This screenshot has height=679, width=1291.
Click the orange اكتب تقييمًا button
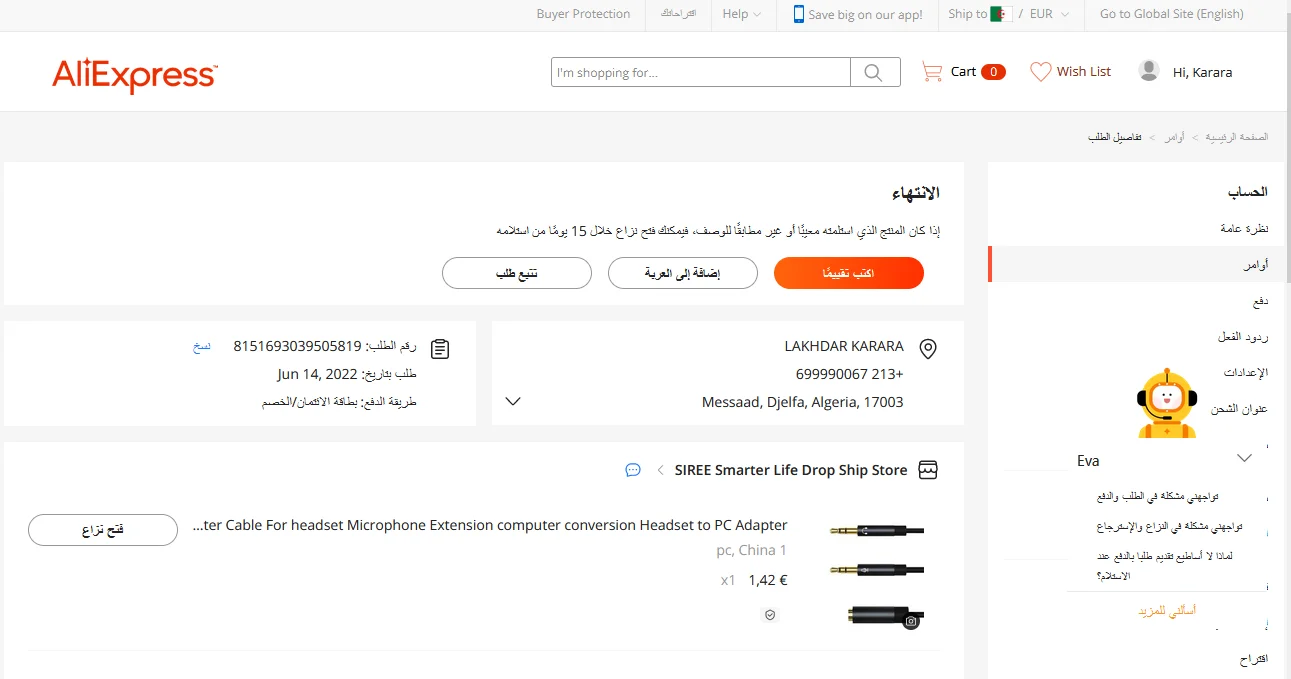pyautogui.click(x=849, y=273)
